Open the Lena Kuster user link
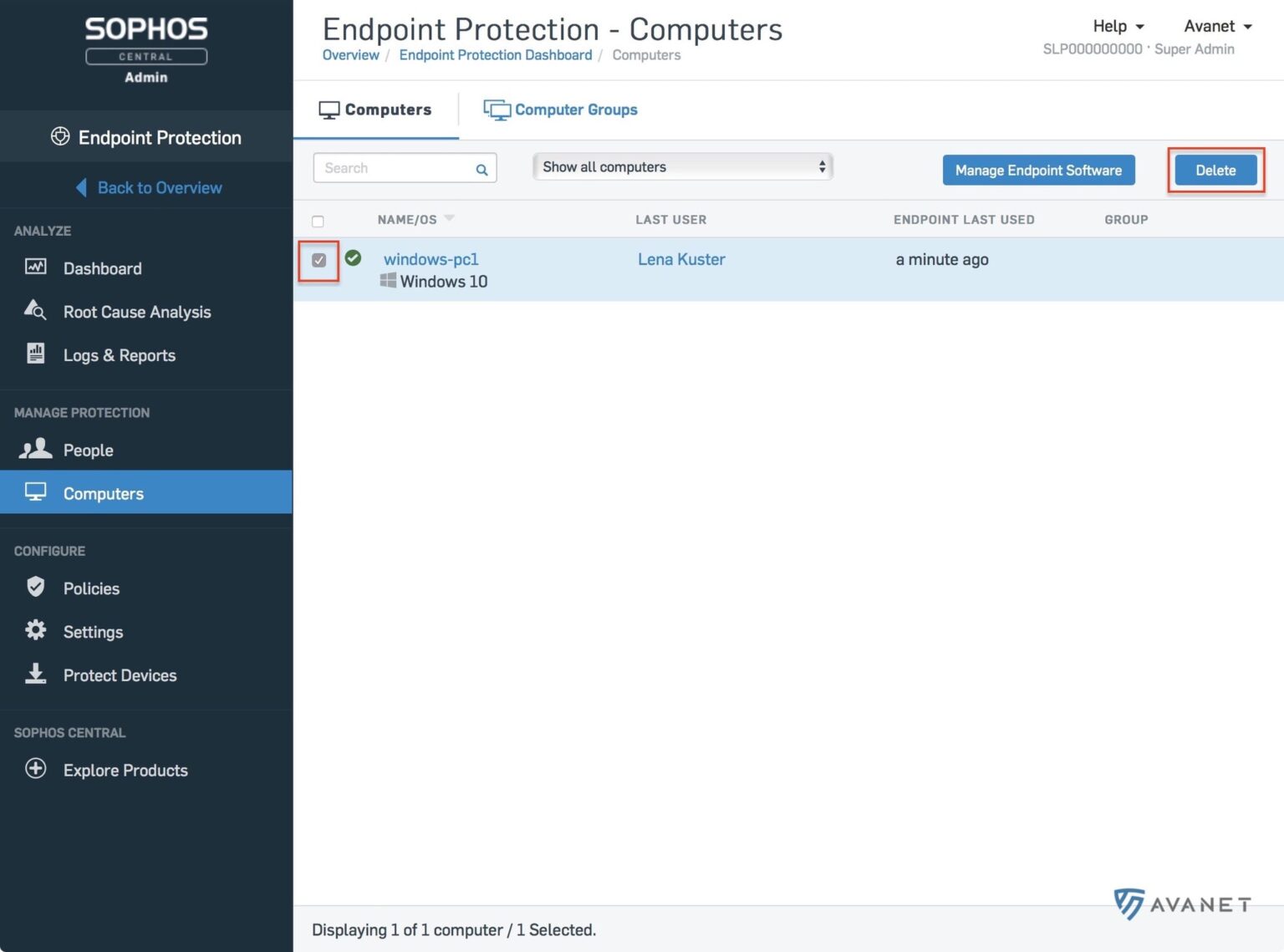The height and width of the screenshot is (952, 1284). (x=681, y=259)
